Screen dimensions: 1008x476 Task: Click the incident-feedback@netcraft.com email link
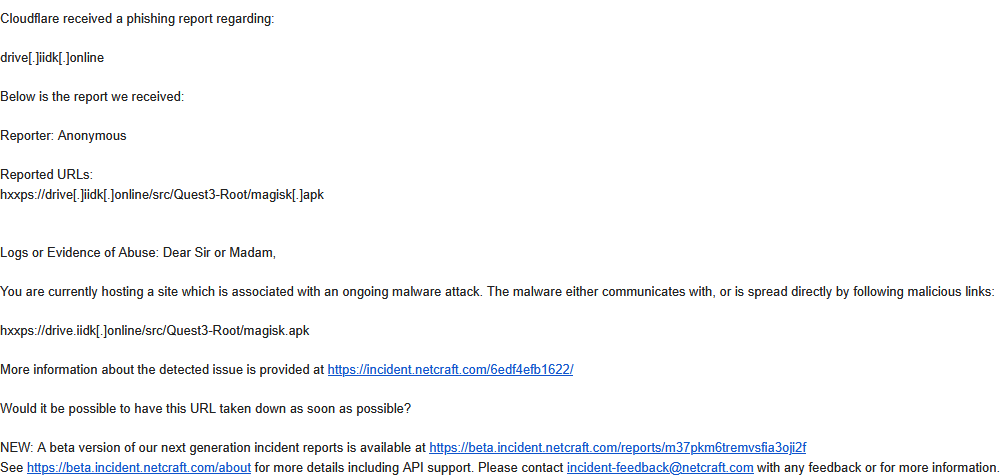tap(660, 468)
